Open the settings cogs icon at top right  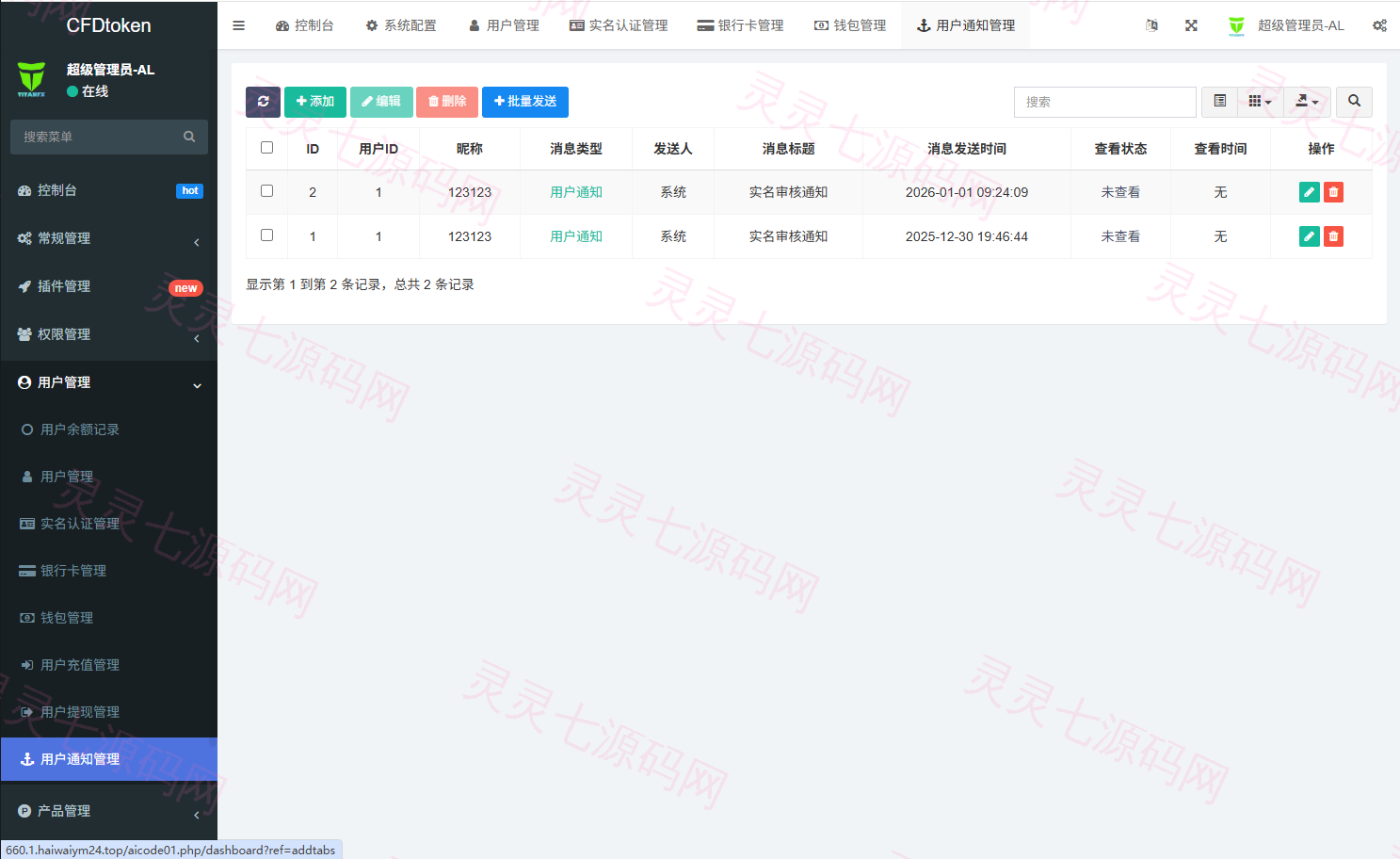(x=1379, y=25)
